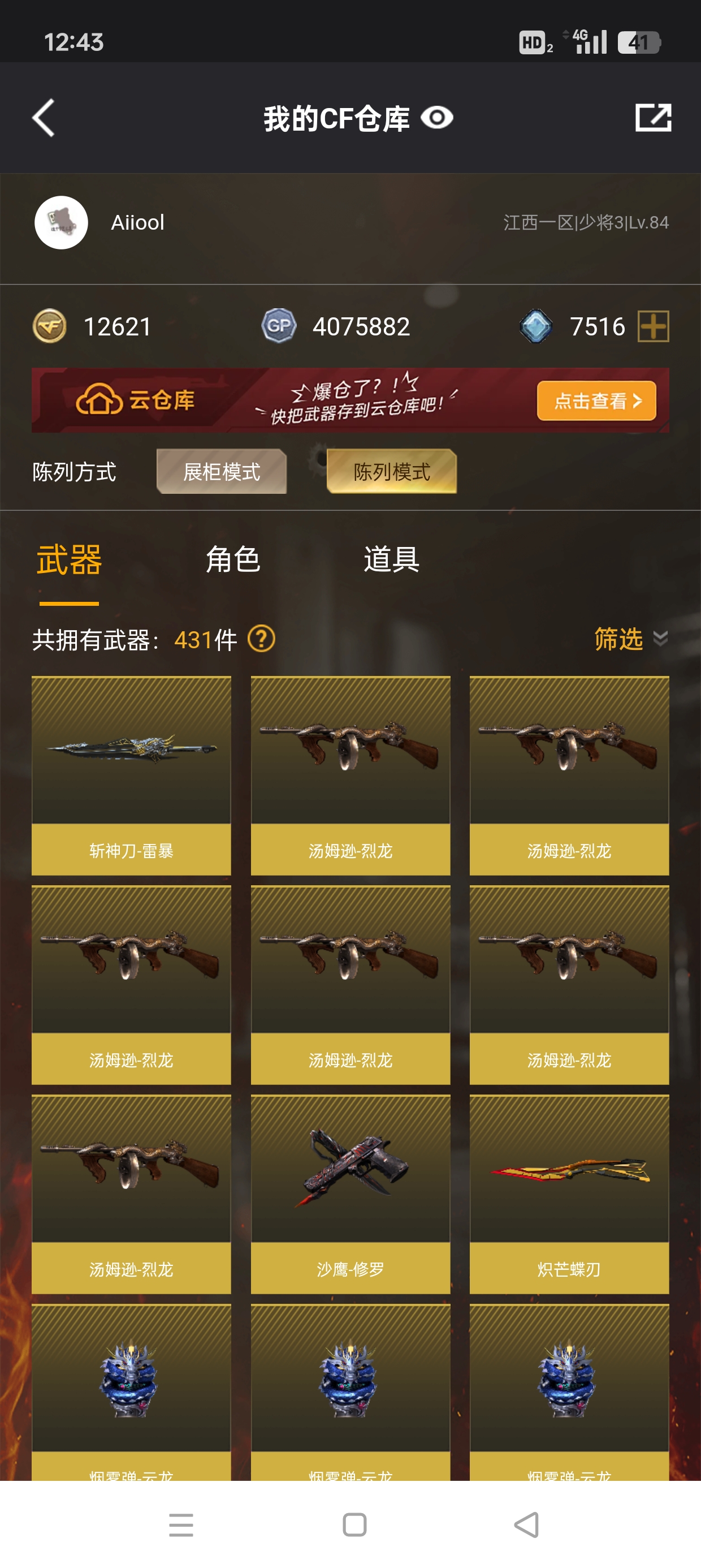Open help question mark beside 431件

(262, 639)
